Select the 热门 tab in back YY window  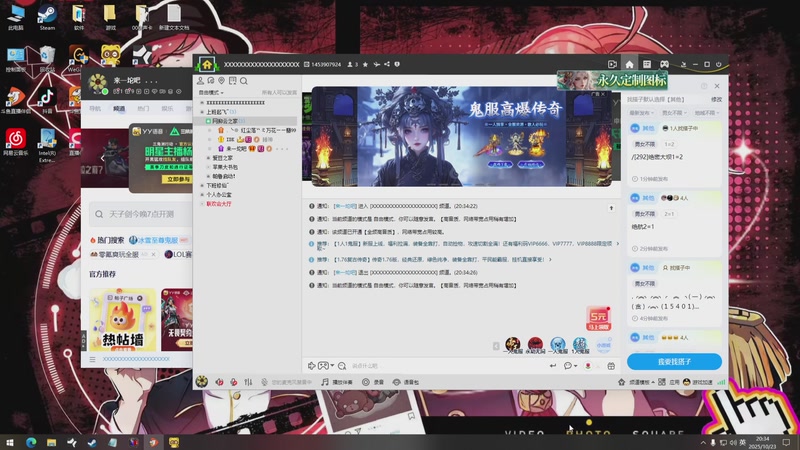143,109
